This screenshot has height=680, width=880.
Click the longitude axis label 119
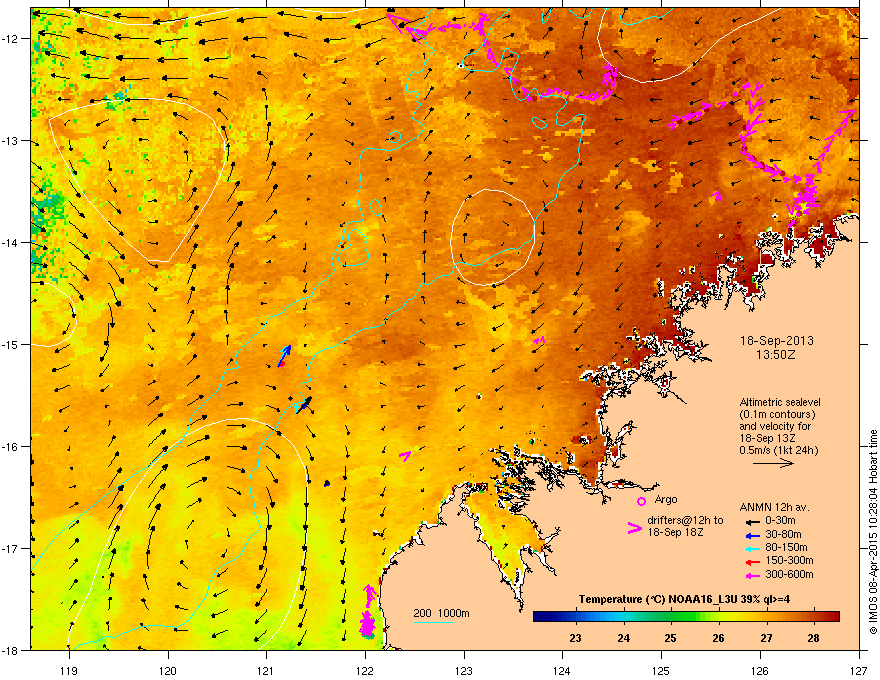69,670
